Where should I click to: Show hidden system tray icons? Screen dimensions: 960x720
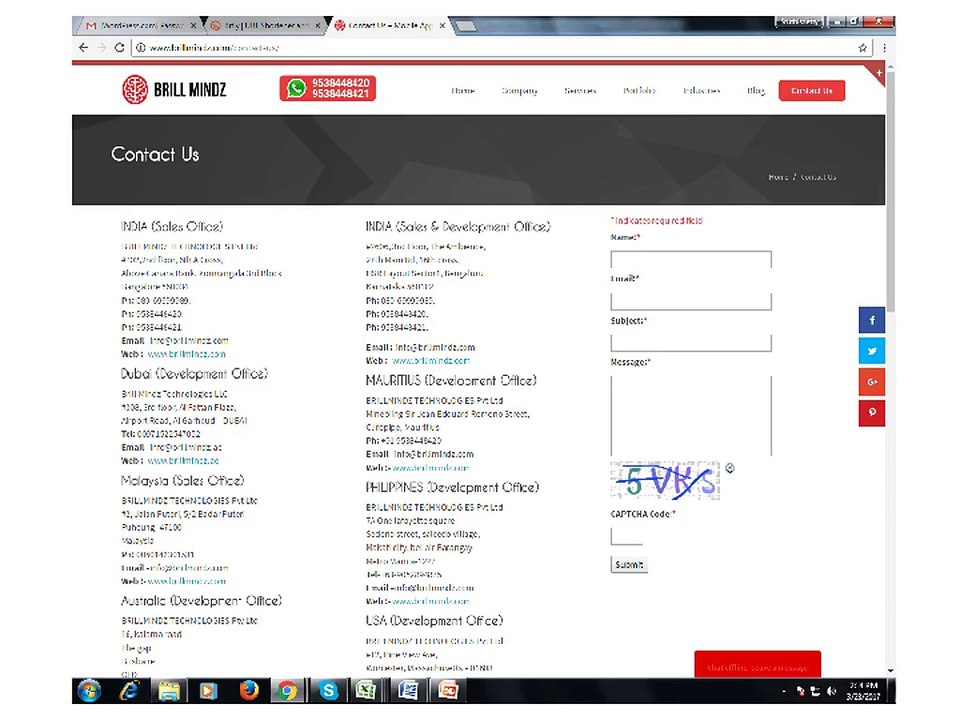pyautogui.click(x=784, y=691)
